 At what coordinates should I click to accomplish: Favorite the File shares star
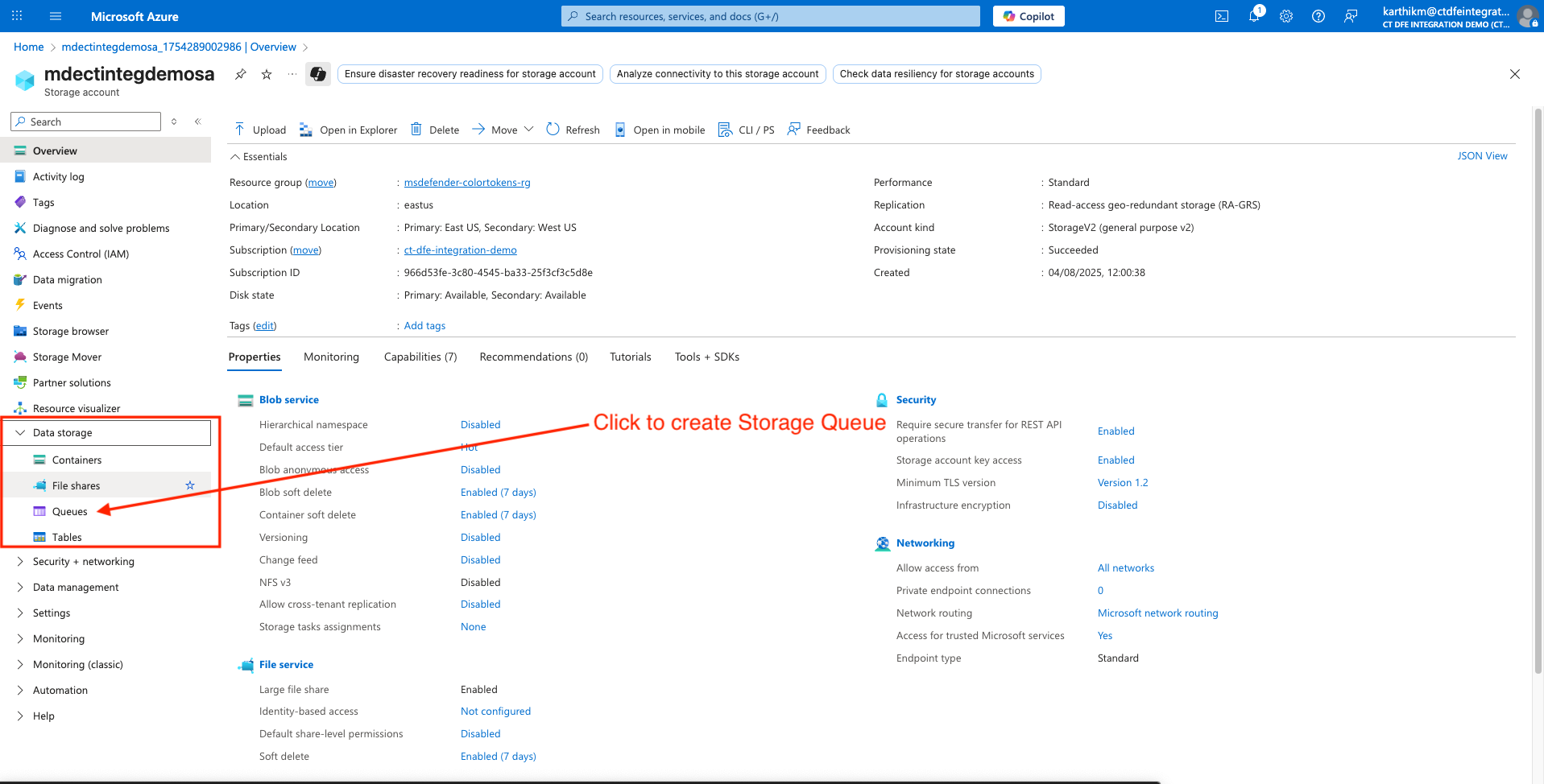point(190,485)
